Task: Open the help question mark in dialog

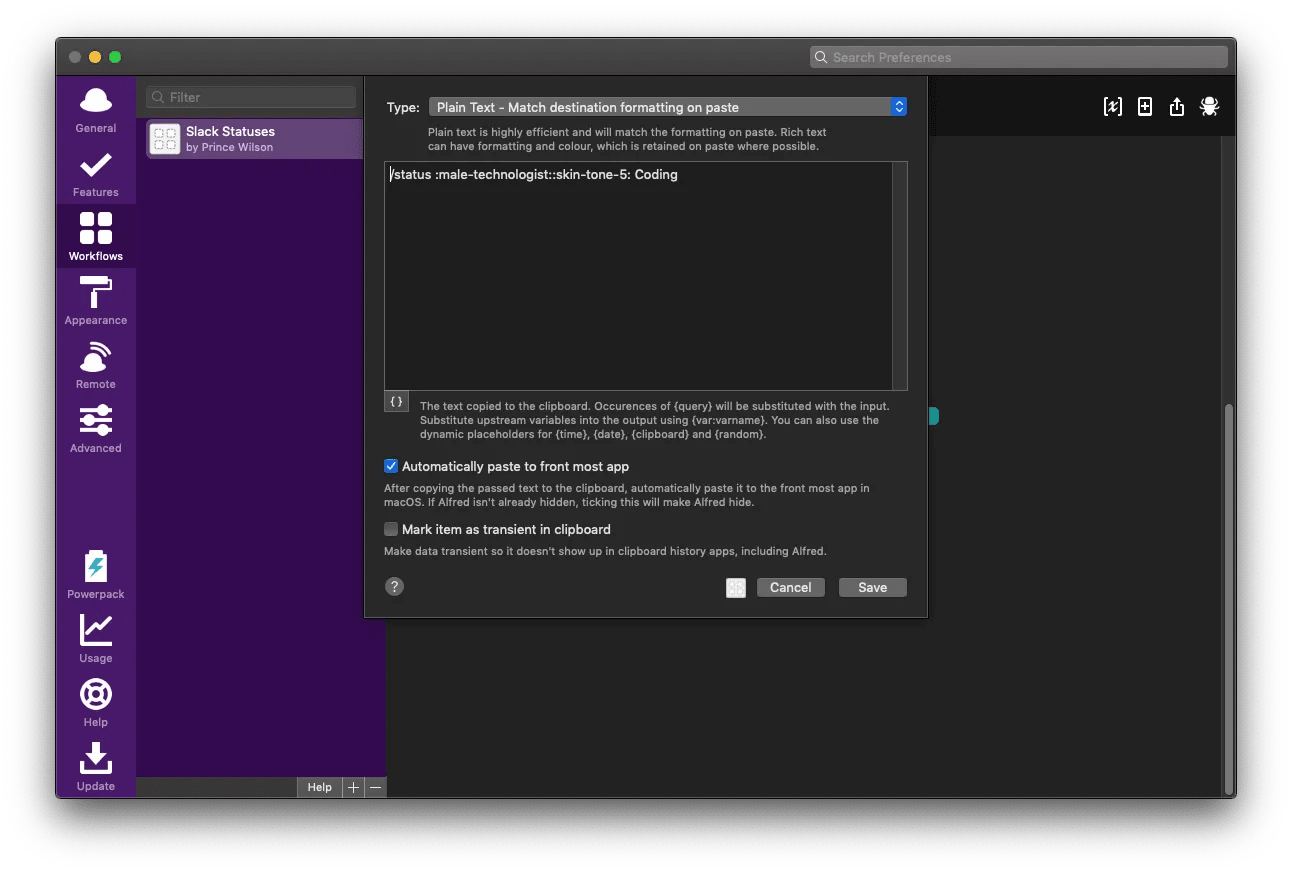Action: coord(395,587)
